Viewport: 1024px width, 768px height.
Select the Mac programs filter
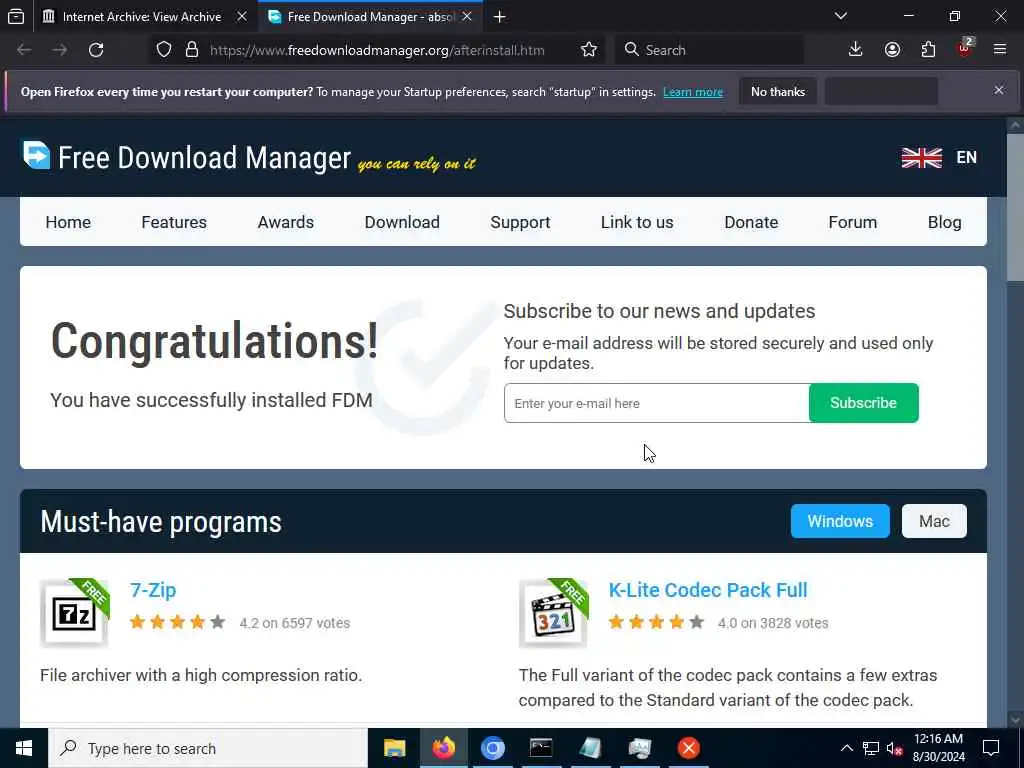coord(934,521)
